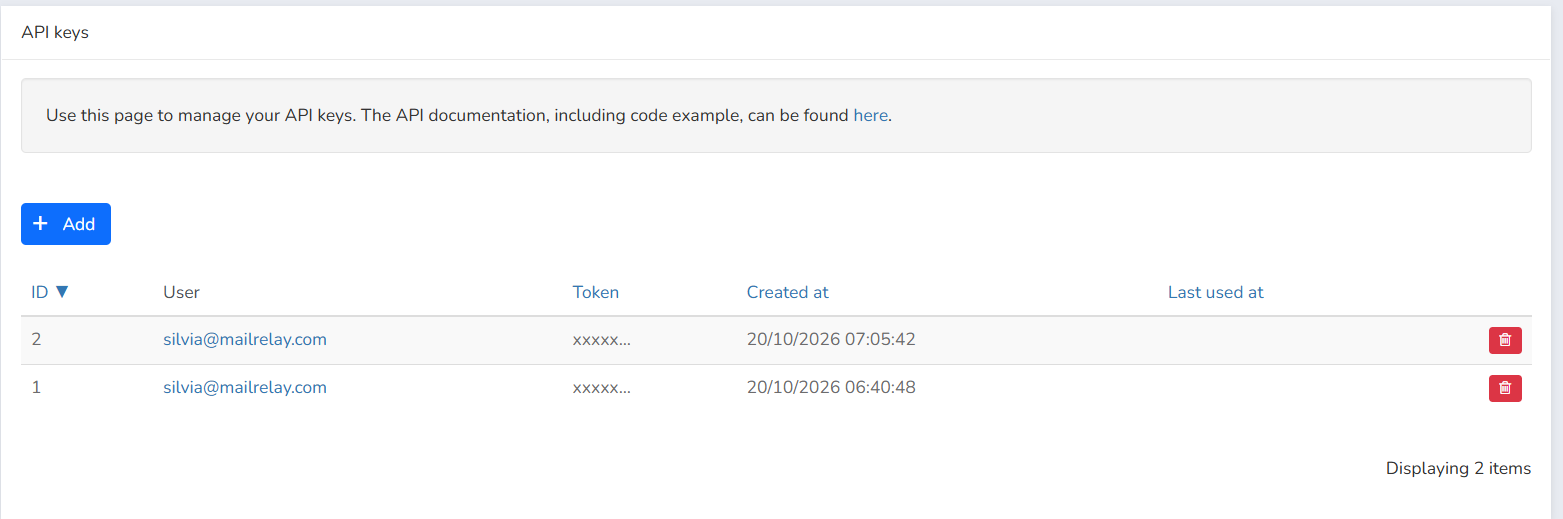This screenshot has height=519, width=1563.
Task: Open silvia@mailrelay.com user in row 2
Action: 245,339
